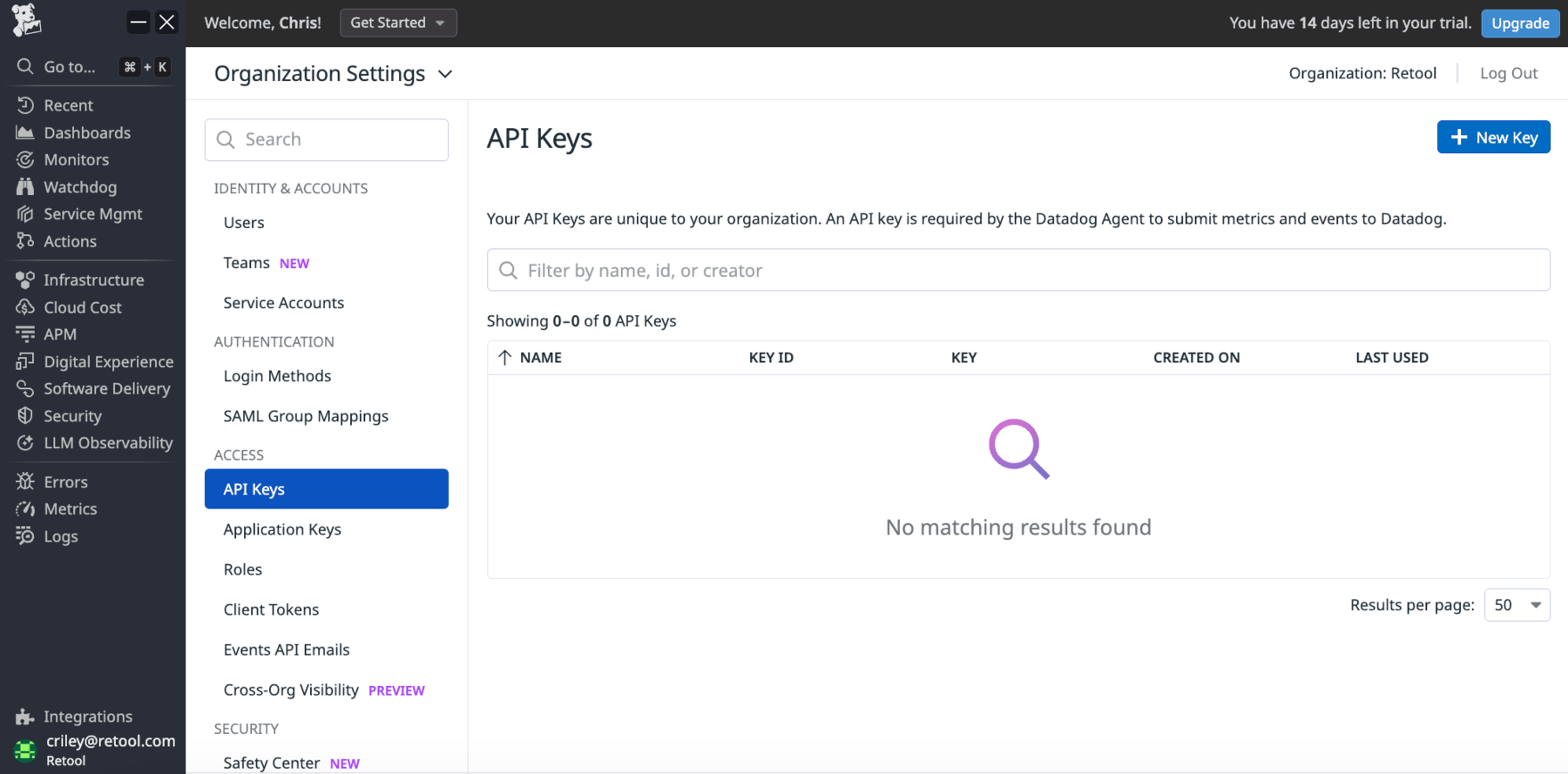
Task: Collapse the sidebar with the minimize icon
Action: tap(139, 23)
